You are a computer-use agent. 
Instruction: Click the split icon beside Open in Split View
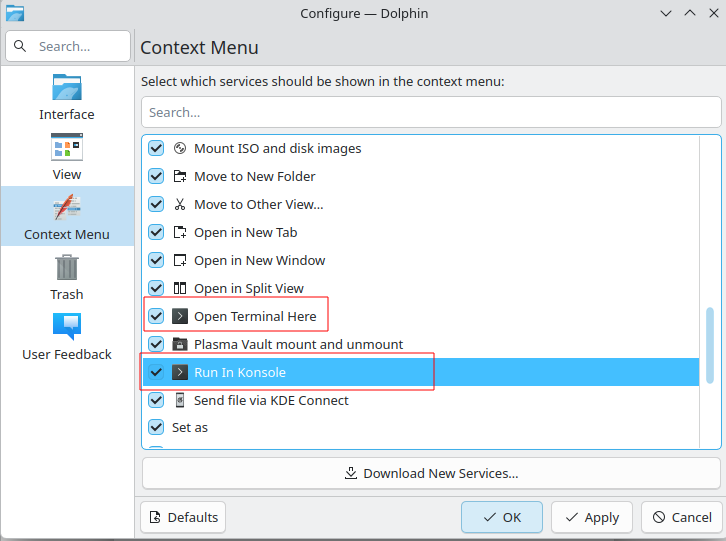180,288
